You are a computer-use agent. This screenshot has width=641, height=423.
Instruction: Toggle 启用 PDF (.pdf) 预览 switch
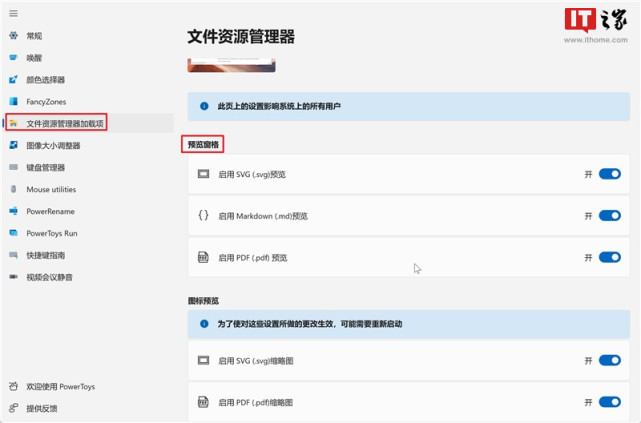tap(610, 257)
